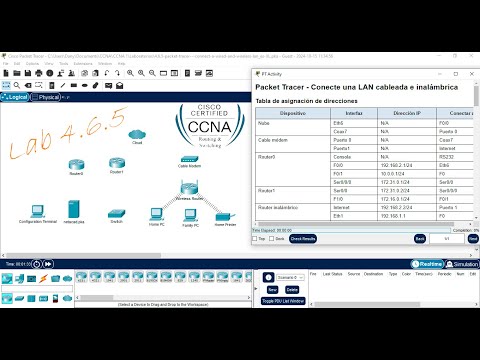Screen dimensions: 480x360
Task: Click the Check Results button
Action: point(303,239)
